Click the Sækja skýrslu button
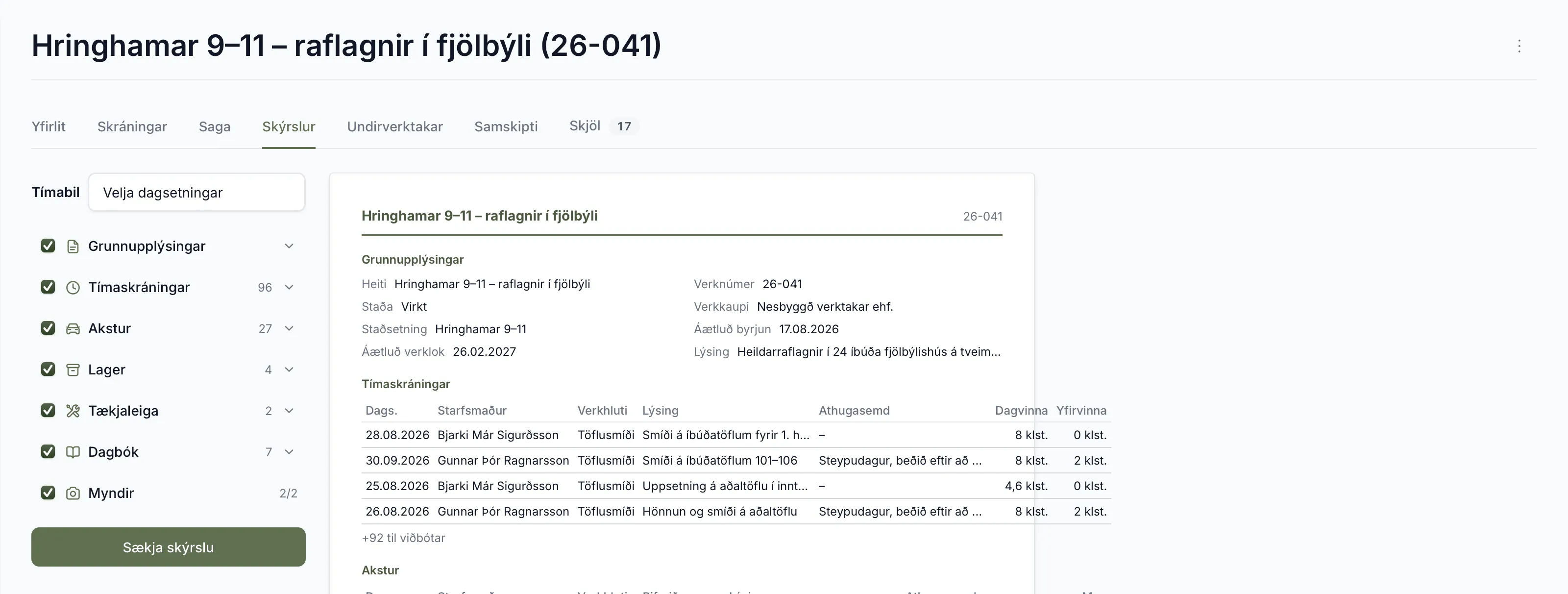This screenshot has width=1568, height=594. click(x=169, y=547)
